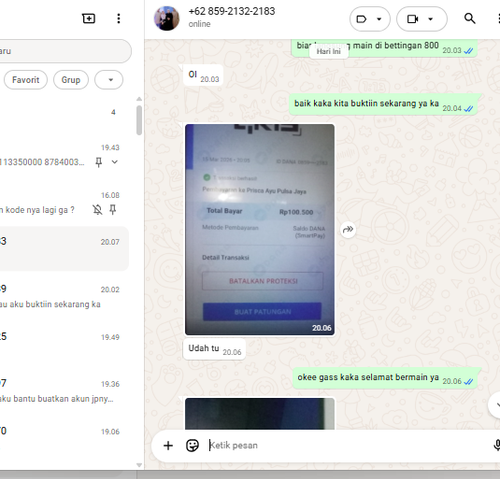Image resolution: width=500 pixels, height=479 pixels.
Task: Select the Favorit filter tab
Action: tap(26, 80)
